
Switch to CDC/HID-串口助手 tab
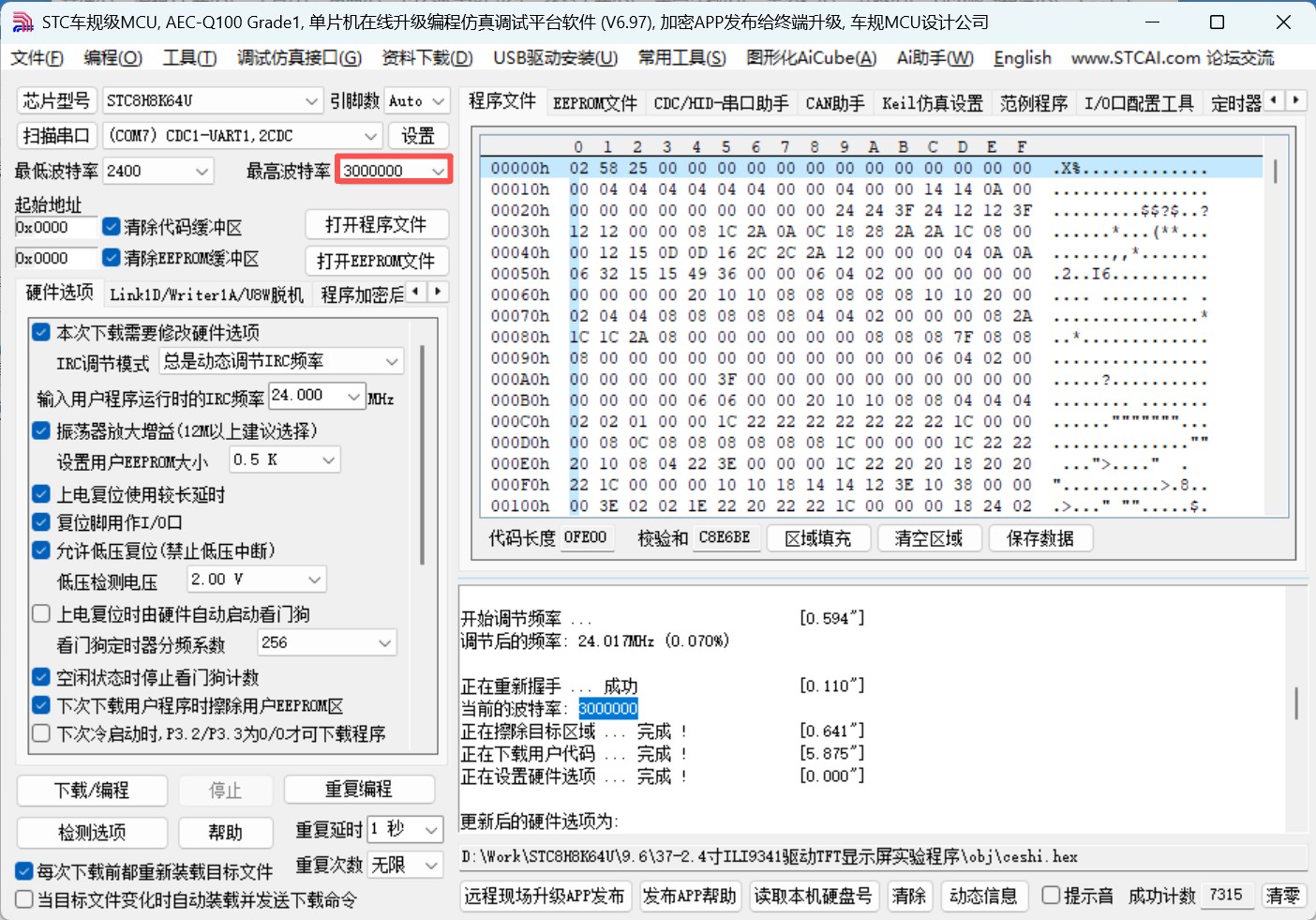pos(721,103)
